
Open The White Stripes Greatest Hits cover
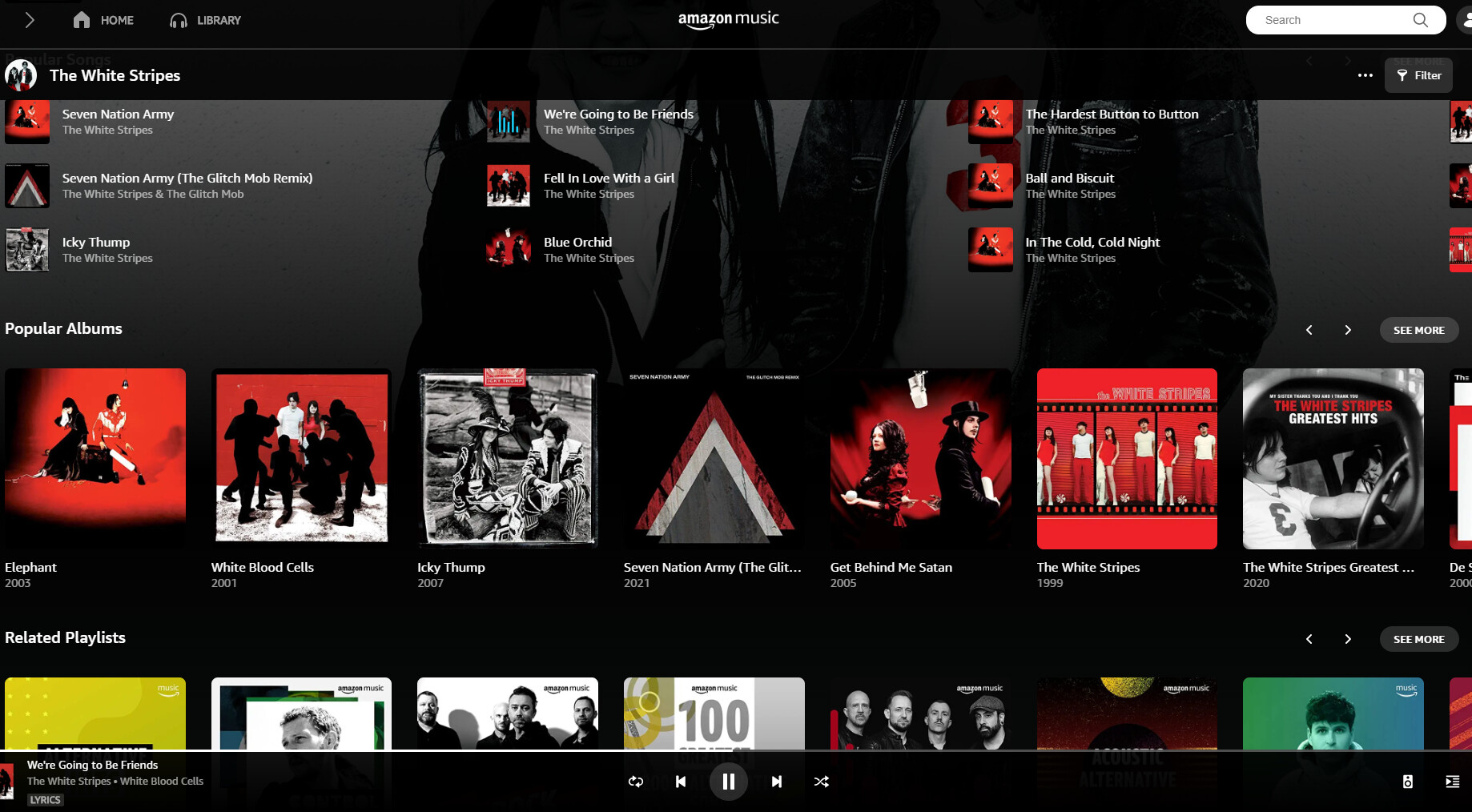point(1333,459)
